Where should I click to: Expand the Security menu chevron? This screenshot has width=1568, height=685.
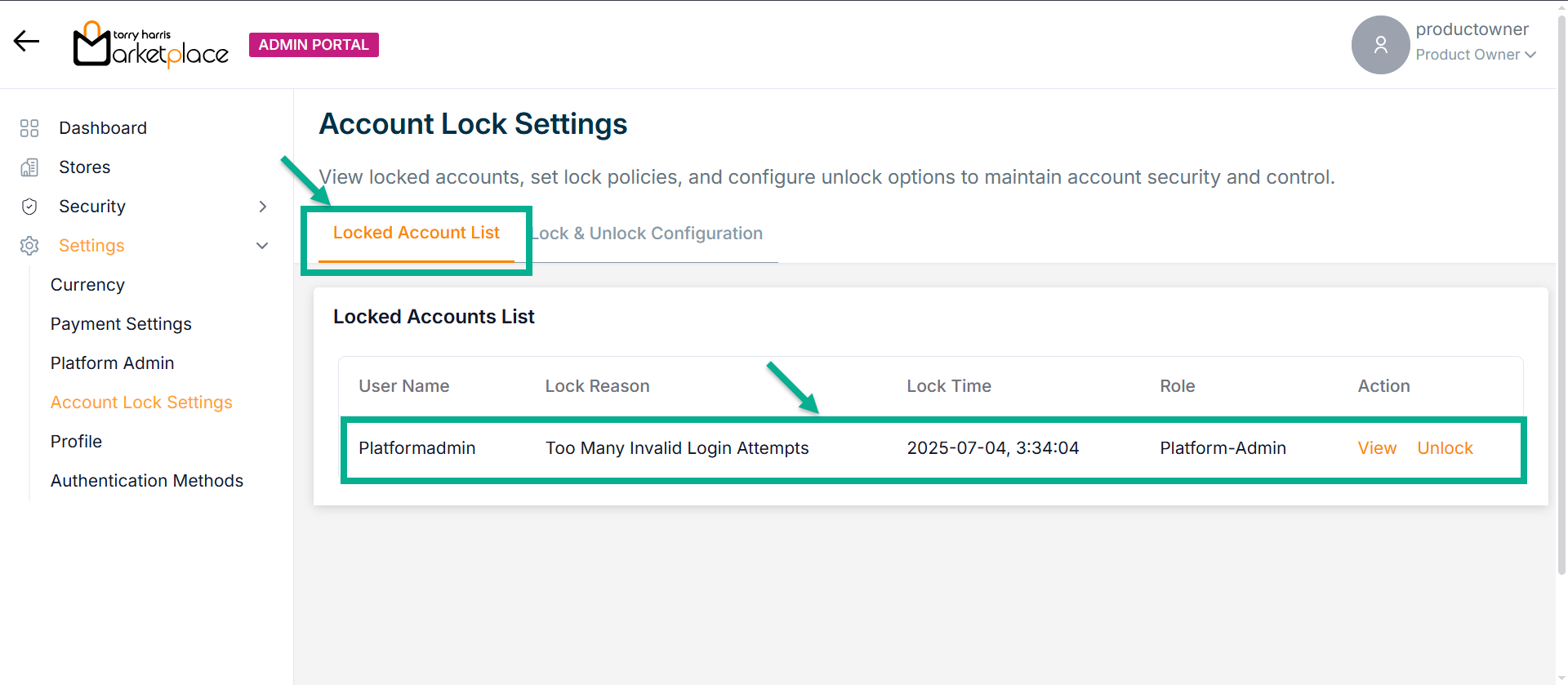pos(262,207)
